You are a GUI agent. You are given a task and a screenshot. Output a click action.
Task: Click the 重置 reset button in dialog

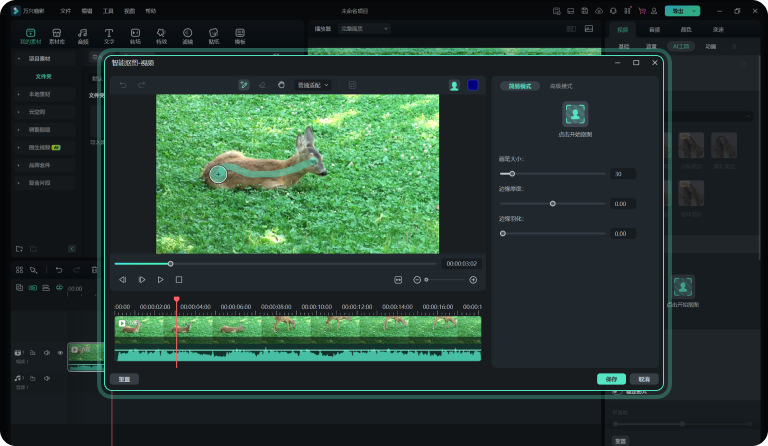[x=125, y=379]
